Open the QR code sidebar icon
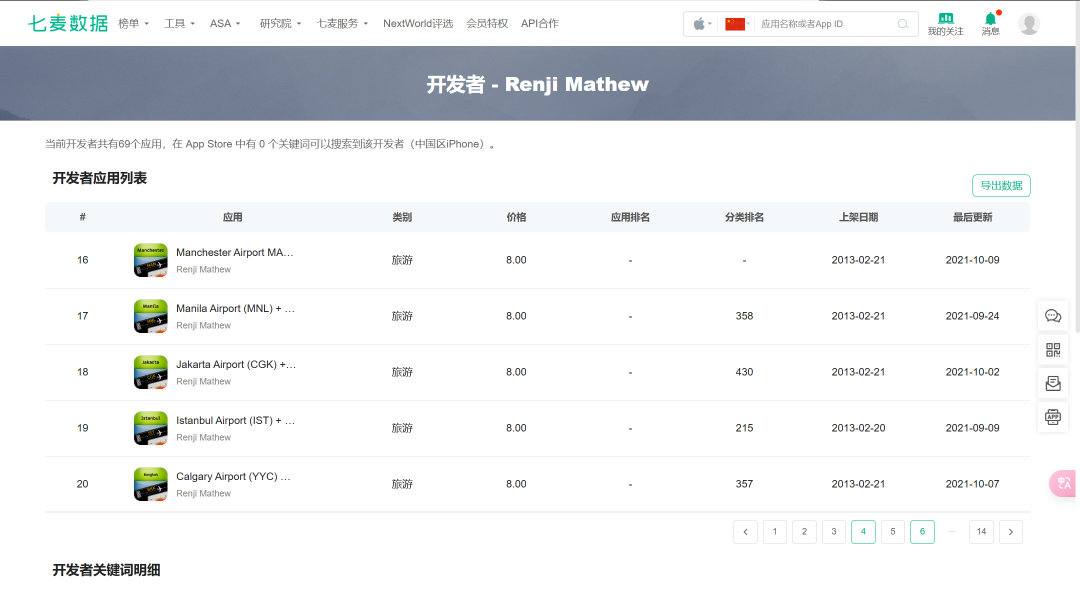 point(1053,350)
